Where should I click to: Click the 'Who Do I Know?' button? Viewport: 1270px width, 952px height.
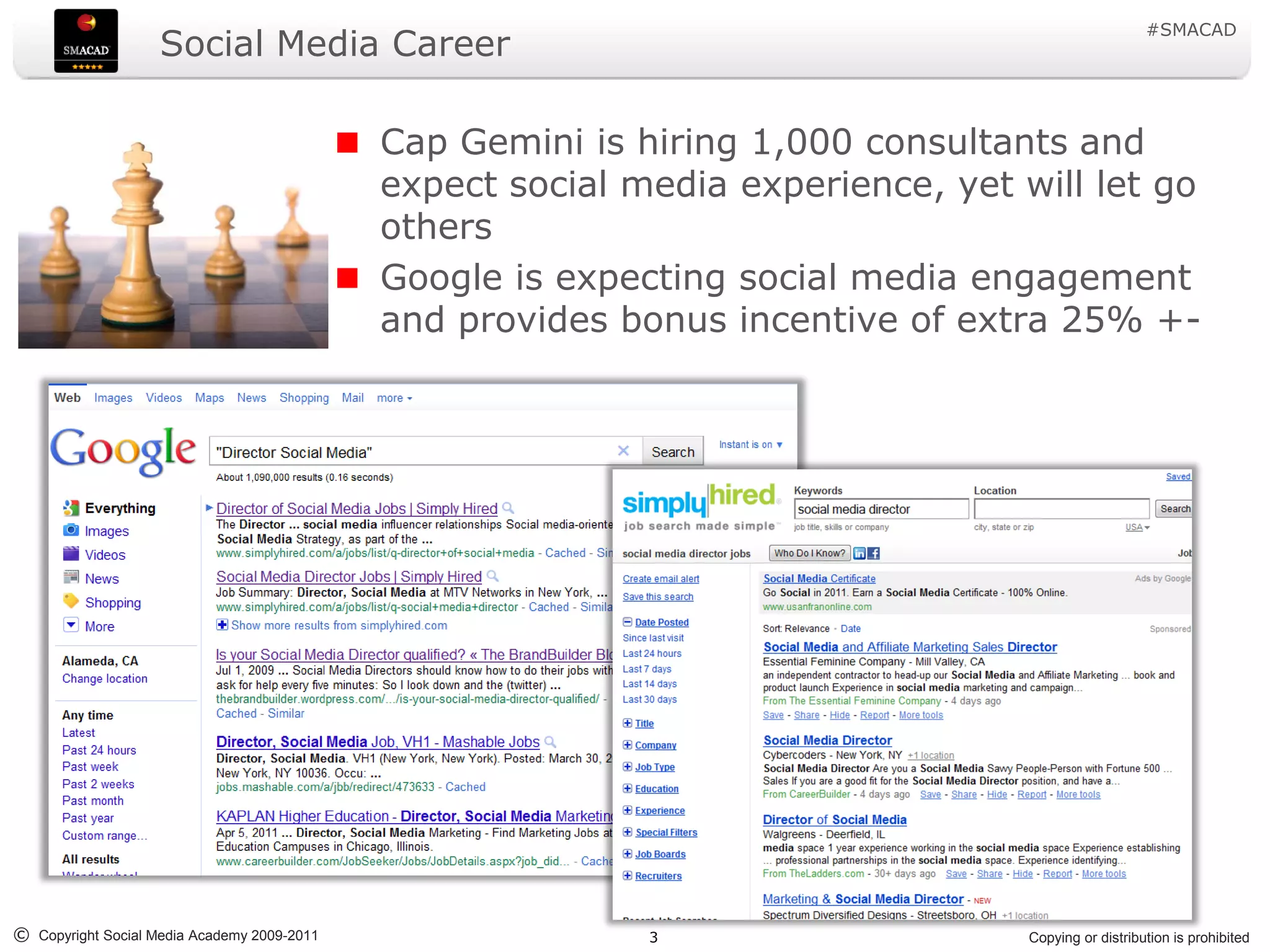click(x=809, y=553)
